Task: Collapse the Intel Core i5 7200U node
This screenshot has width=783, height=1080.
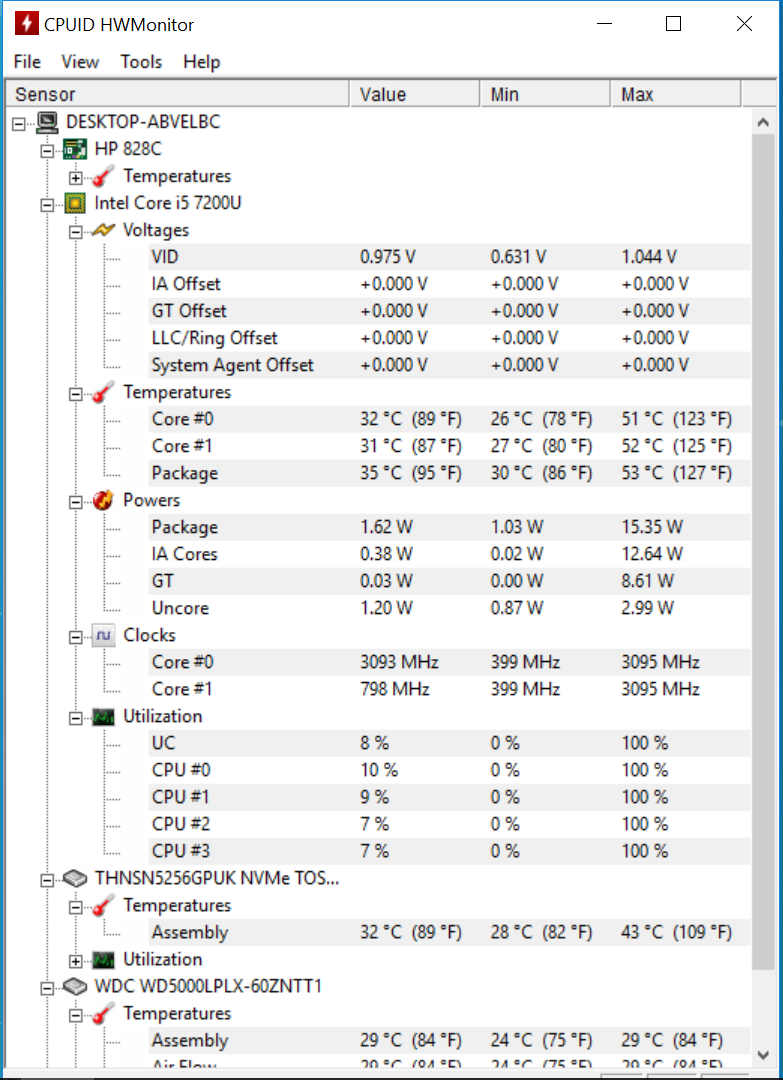Action: pyautogui.click(x=47, y=205)
